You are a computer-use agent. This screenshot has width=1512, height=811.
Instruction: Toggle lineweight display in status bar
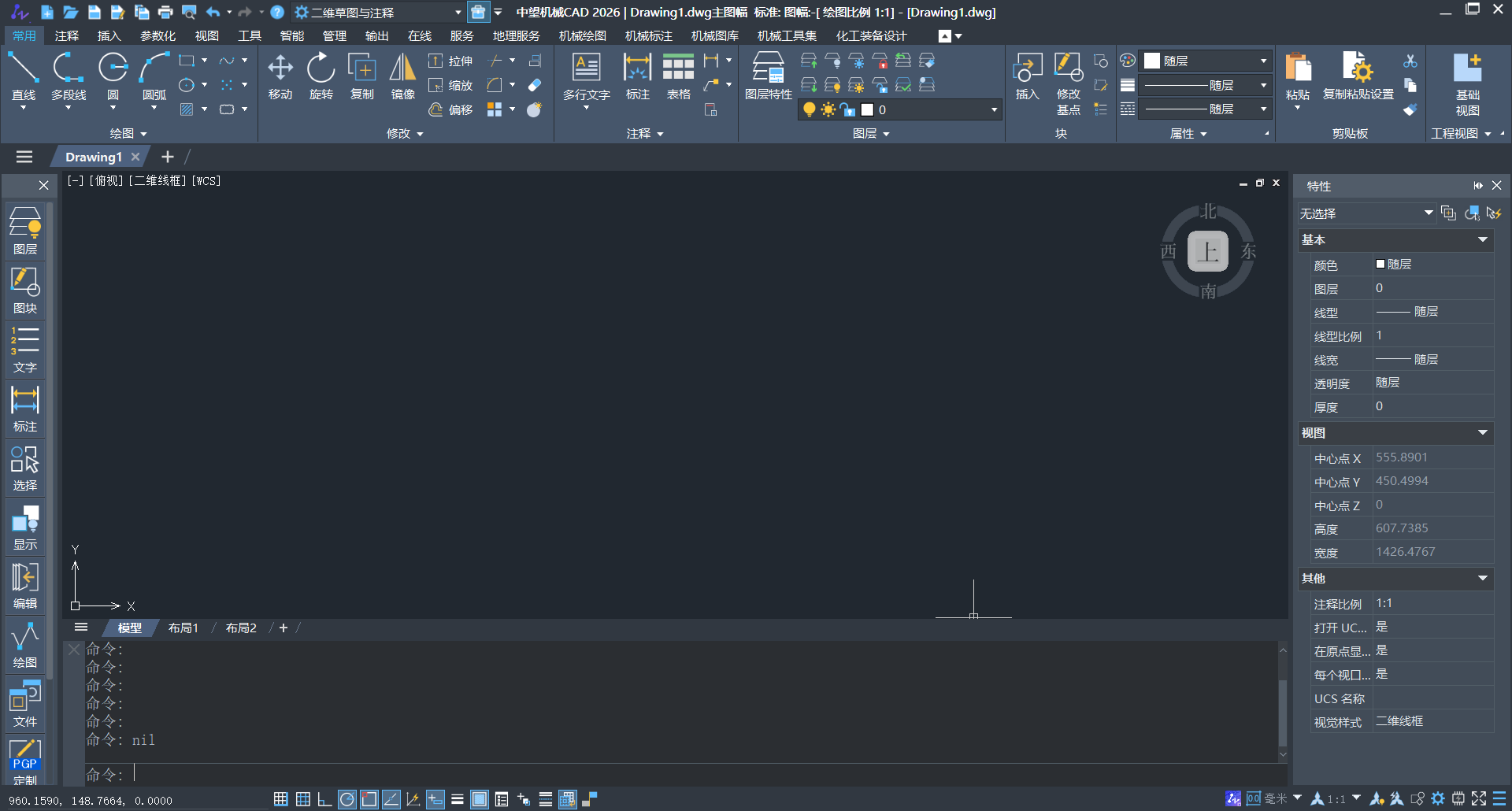(x=457, y=799)
